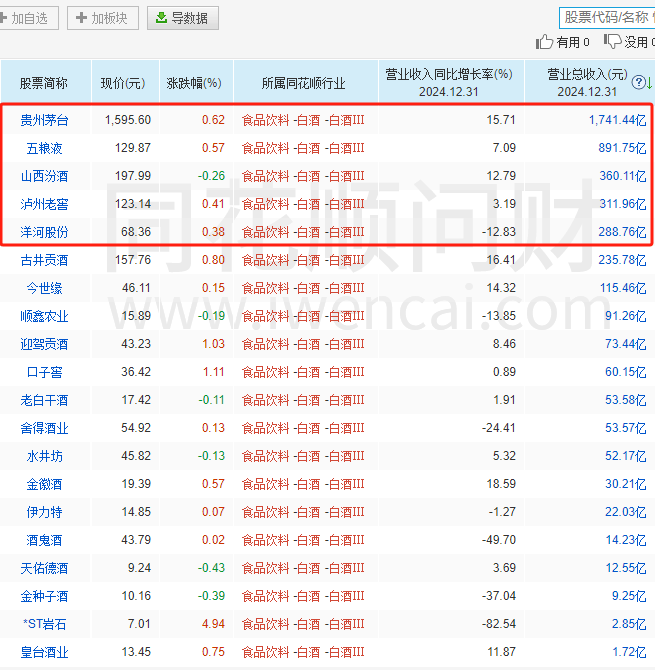The width and height of the screenshot is (655, 670).
Task: Open the 伊力特 stock link
Action: pyautogui.click(x=44, y=512)
